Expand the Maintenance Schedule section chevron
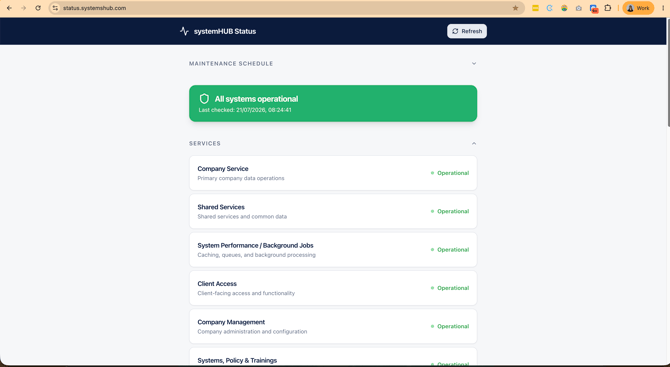 click(x=474, y=64)
